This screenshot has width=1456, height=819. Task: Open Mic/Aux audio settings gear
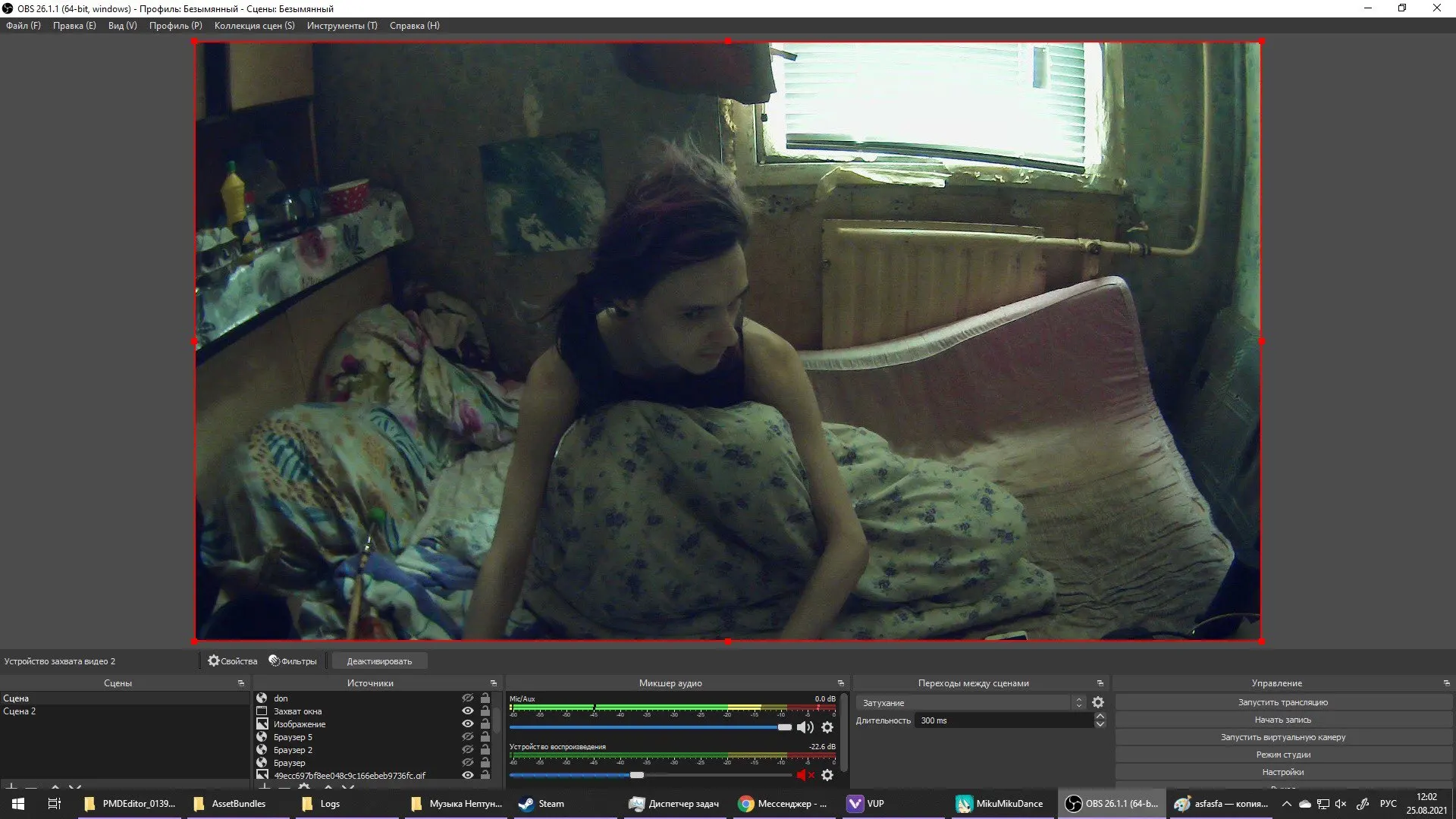(827, 727)
